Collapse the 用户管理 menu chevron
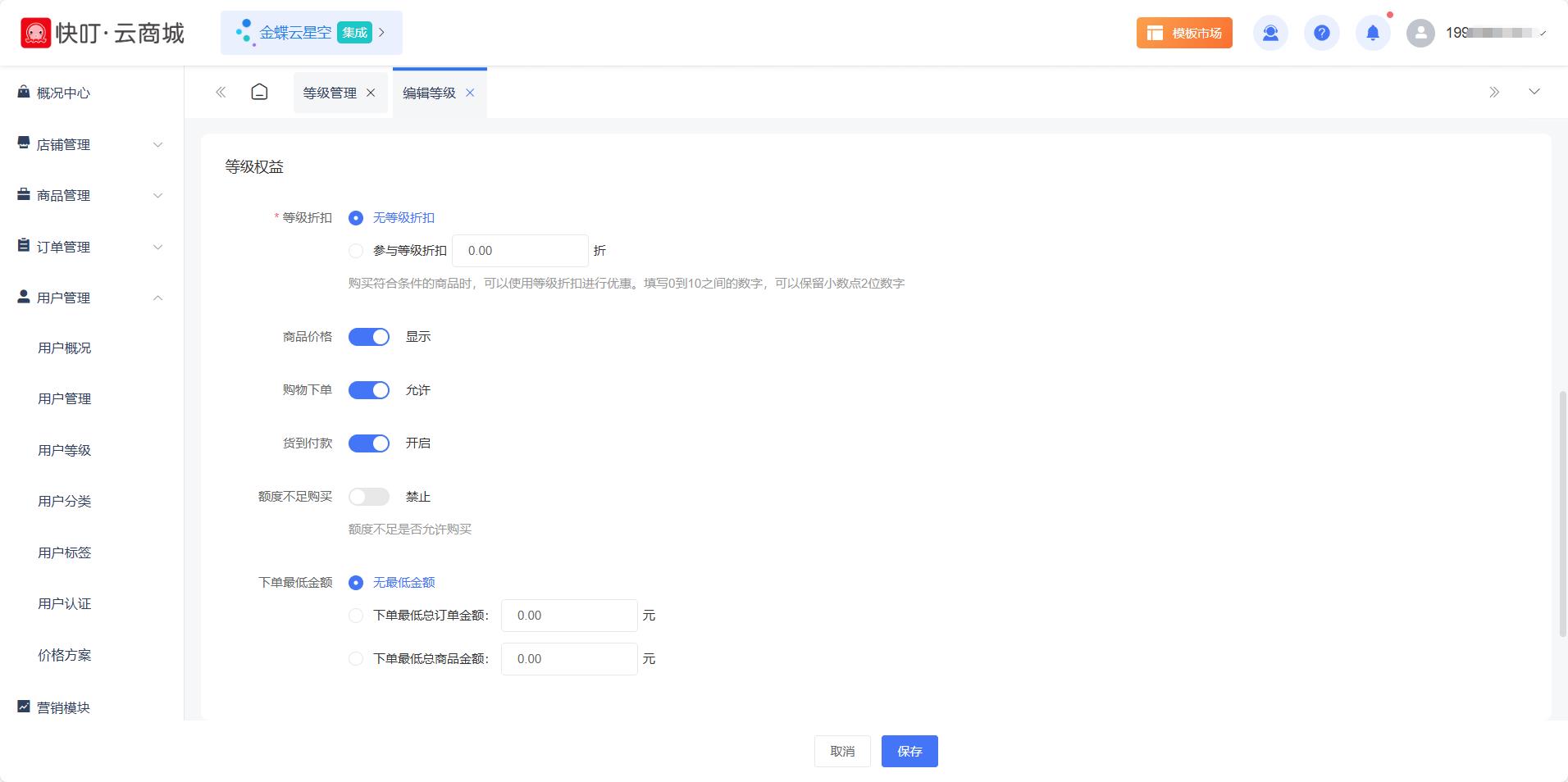1568x782 pixels. point(157,298)
